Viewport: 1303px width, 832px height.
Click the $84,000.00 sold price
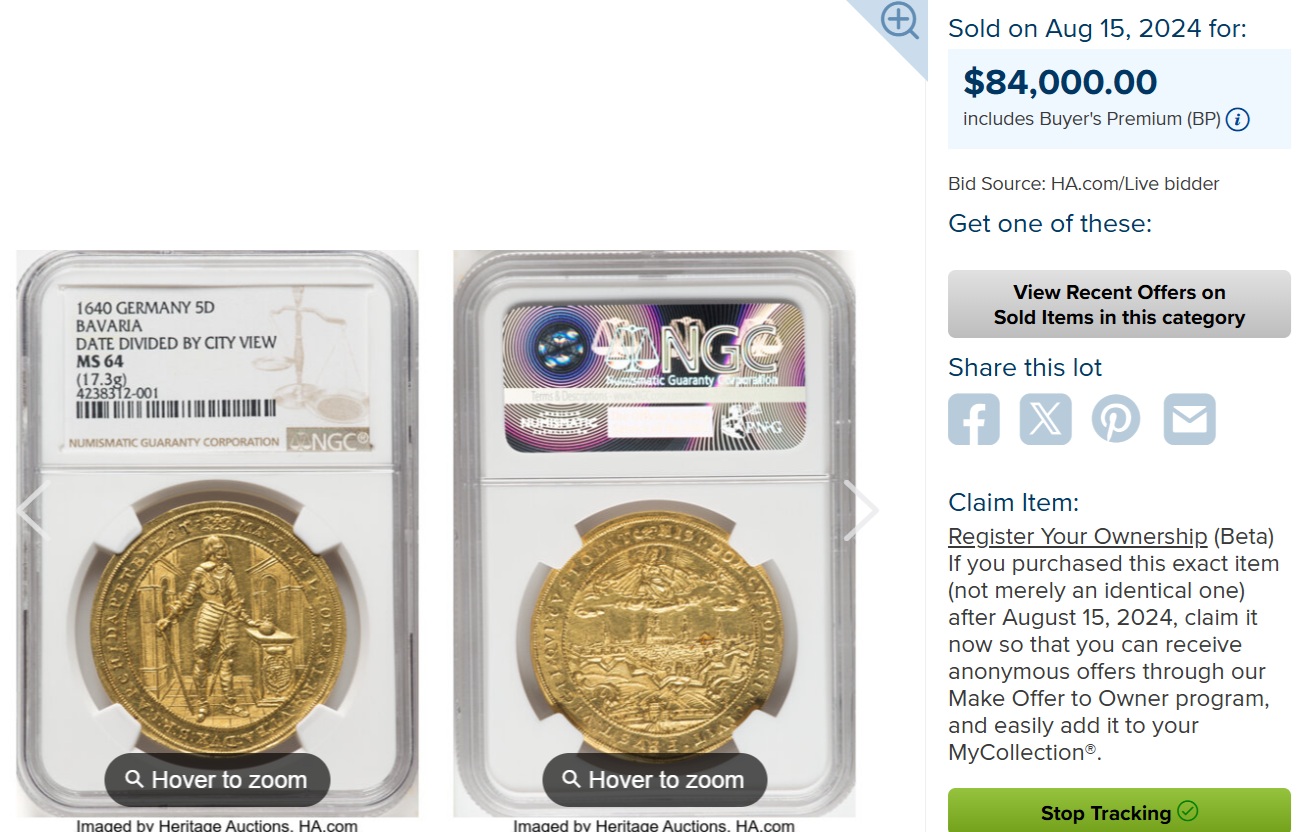1060,82
